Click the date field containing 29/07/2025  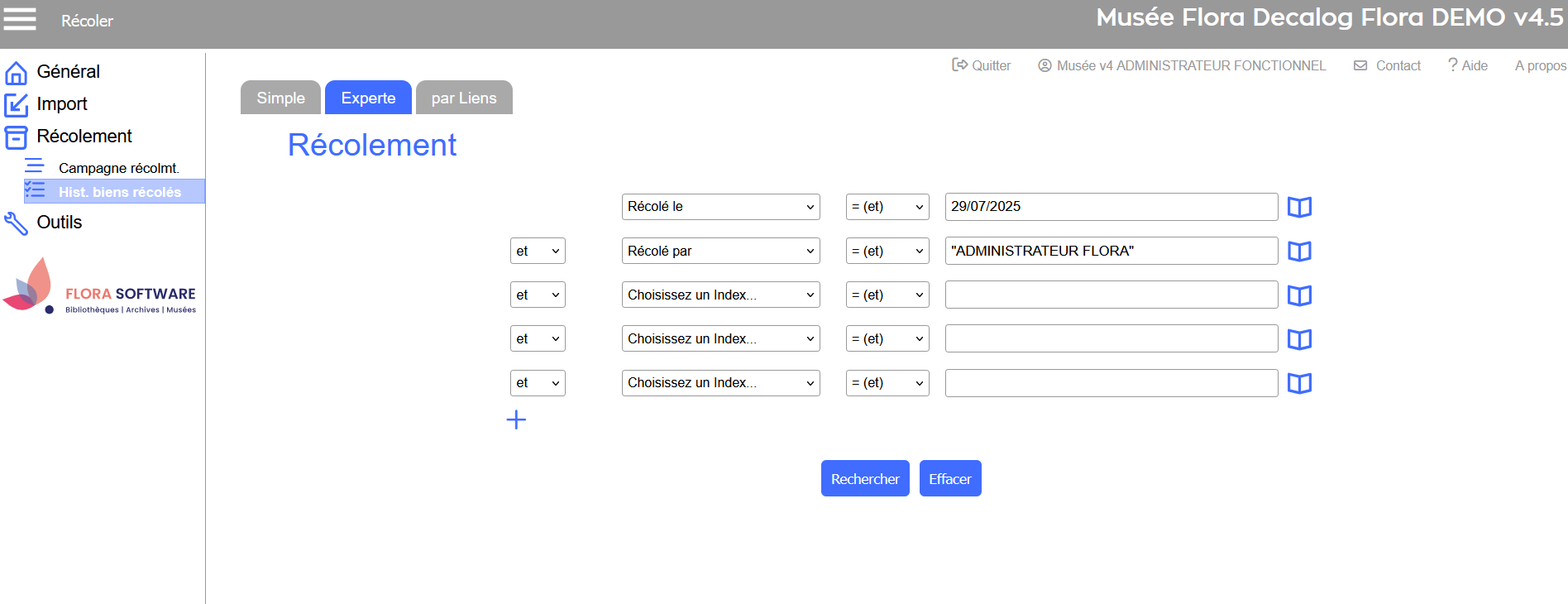(x=1111, y=207)
